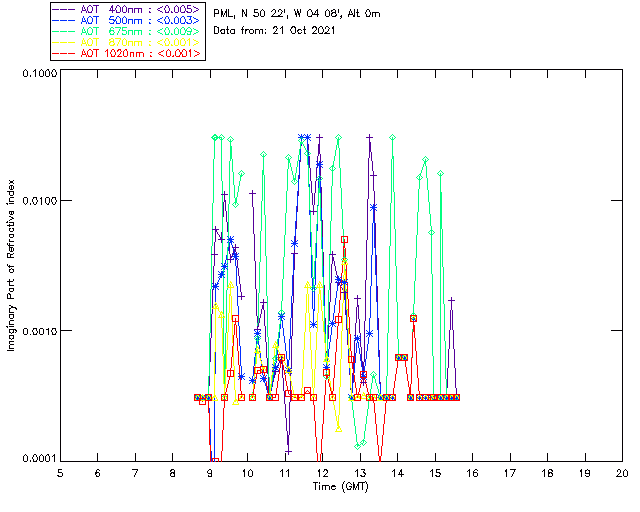Click the x-axis label 7

coord(135,473)
